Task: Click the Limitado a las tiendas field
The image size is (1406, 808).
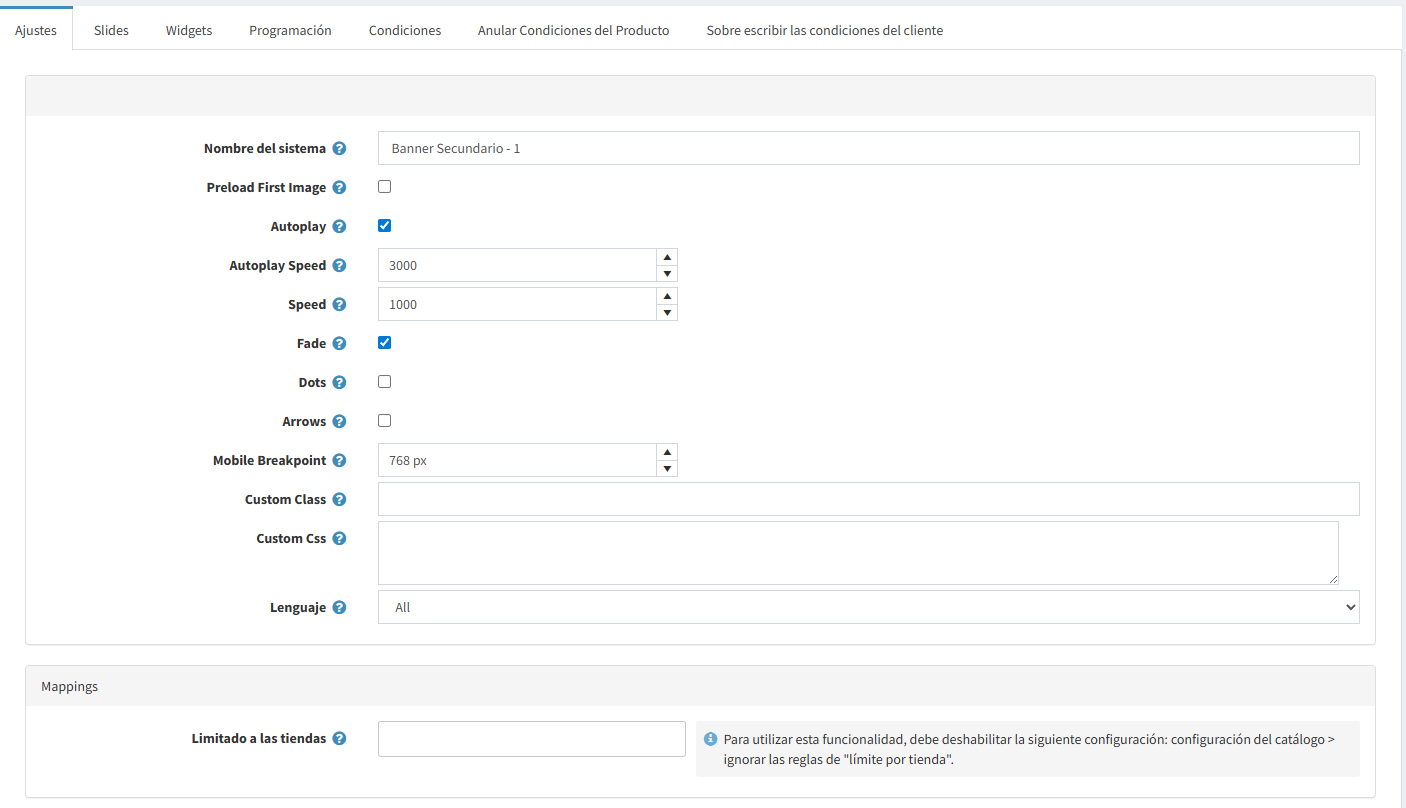Action: pos(531,739)
